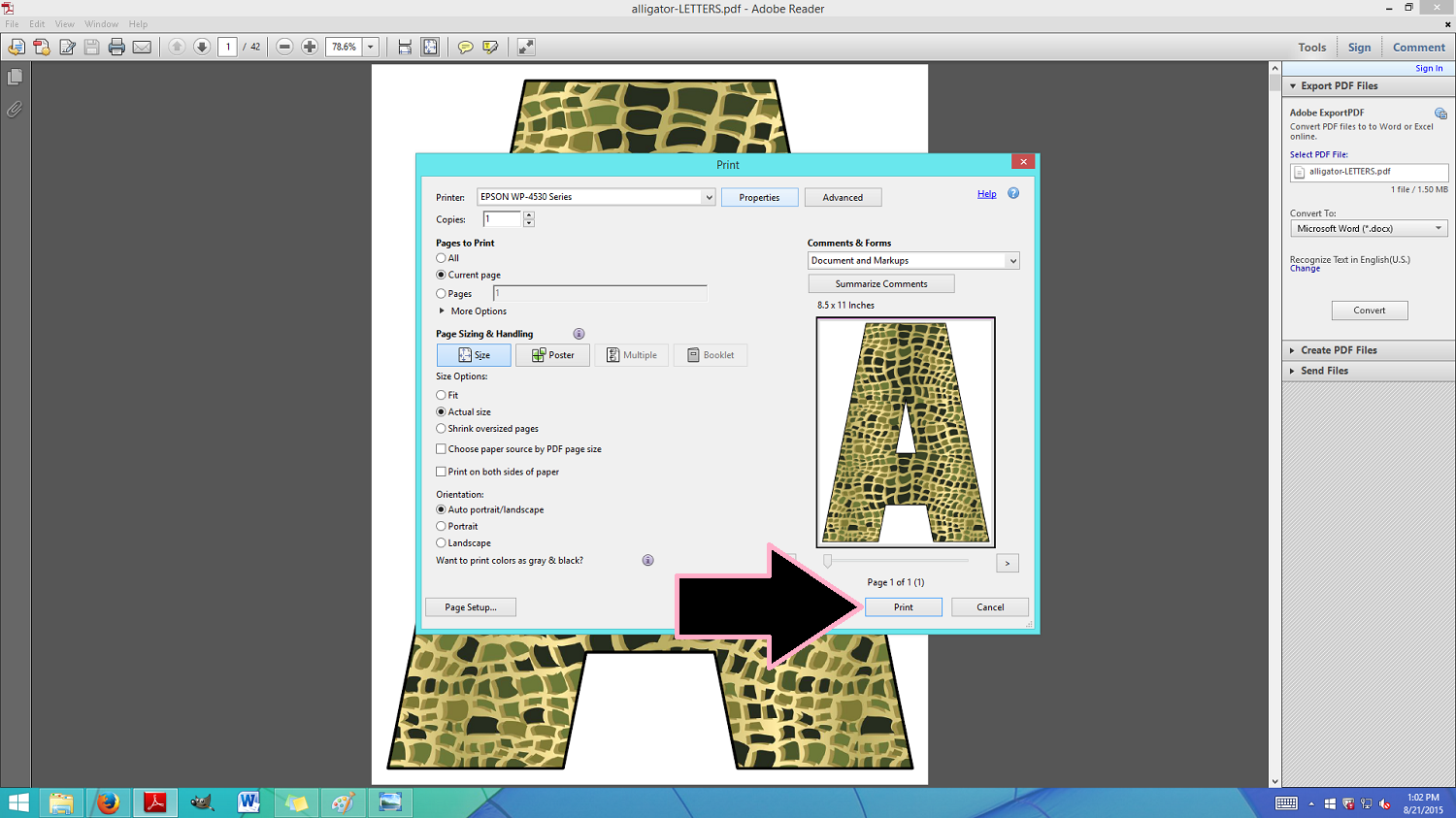Click the printer icon in the toolbar
The width and height of the screenshot is (1456, 818).
(116, 47)
